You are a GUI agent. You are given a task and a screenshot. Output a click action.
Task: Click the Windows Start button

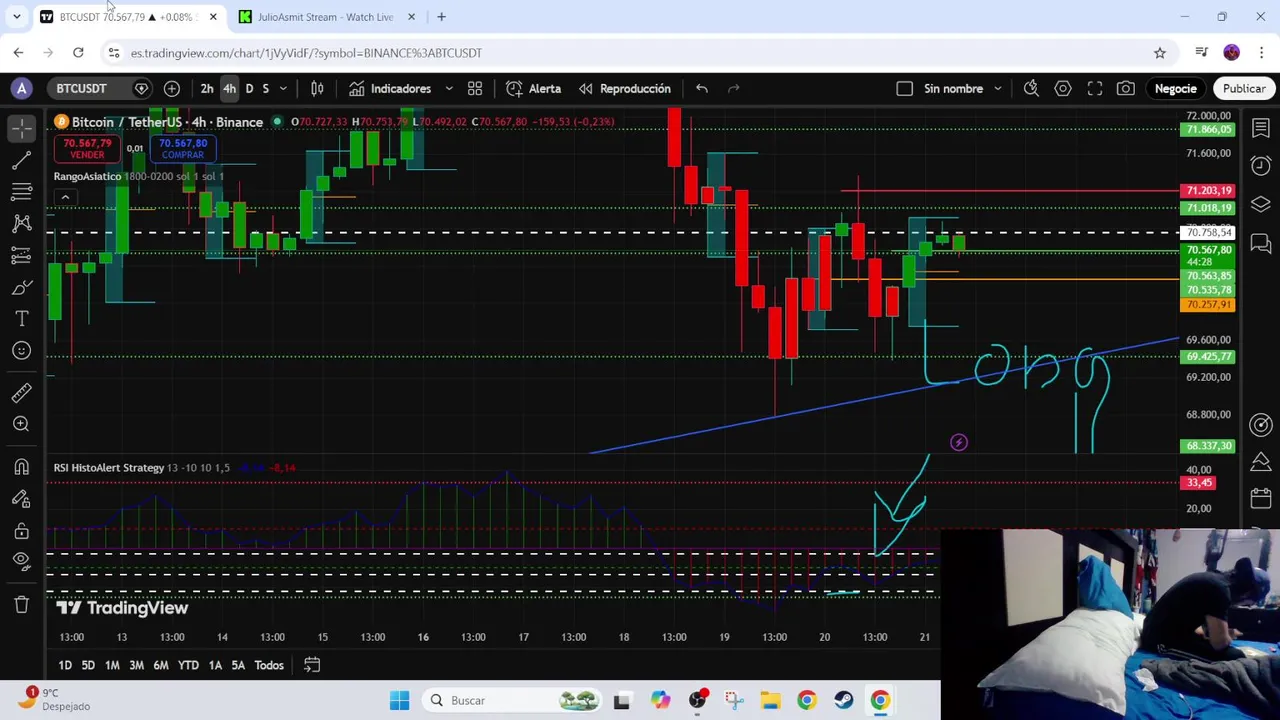(x=399, y=700)
